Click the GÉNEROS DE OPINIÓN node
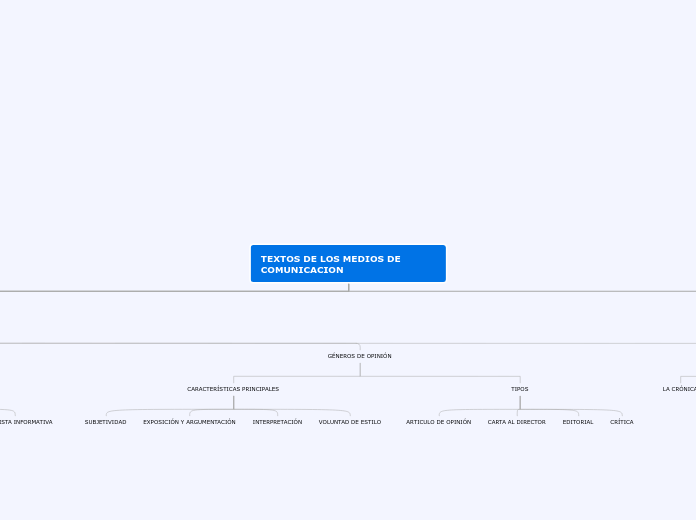The image size is (696, 520). click(x=360, y=356)
